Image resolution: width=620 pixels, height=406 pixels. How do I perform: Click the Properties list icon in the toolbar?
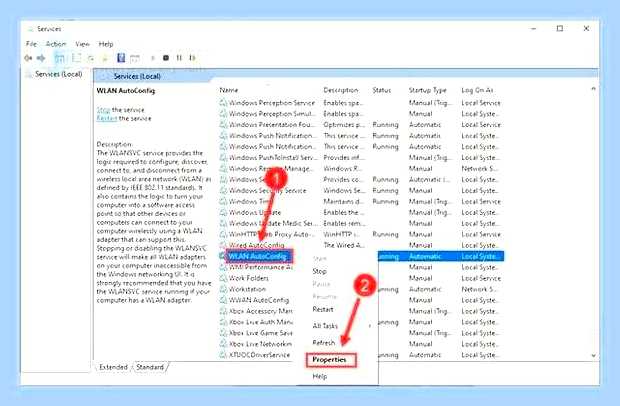(x=76, y=58)
